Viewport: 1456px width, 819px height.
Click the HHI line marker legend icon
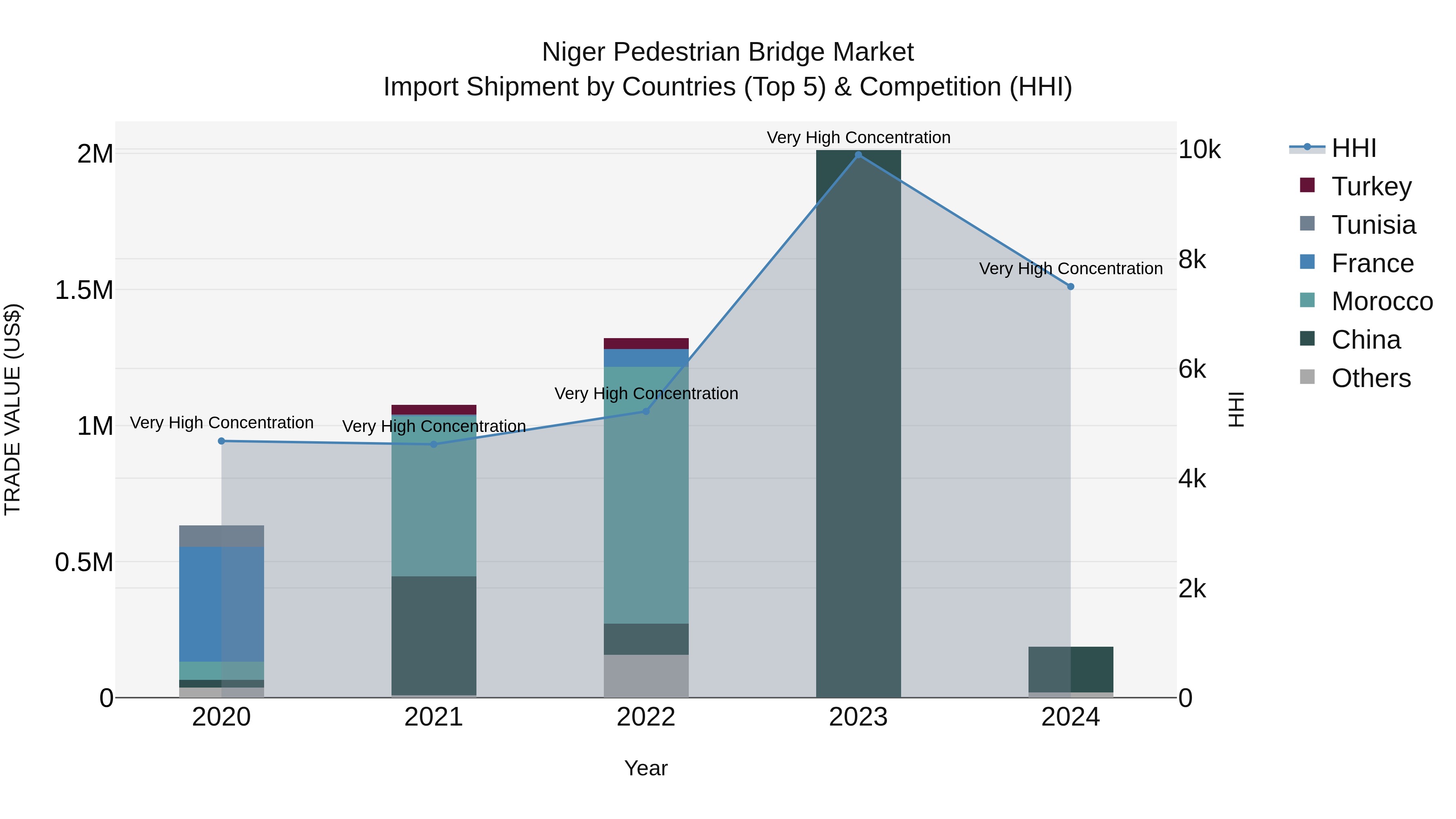click(x=1307, y=148)
